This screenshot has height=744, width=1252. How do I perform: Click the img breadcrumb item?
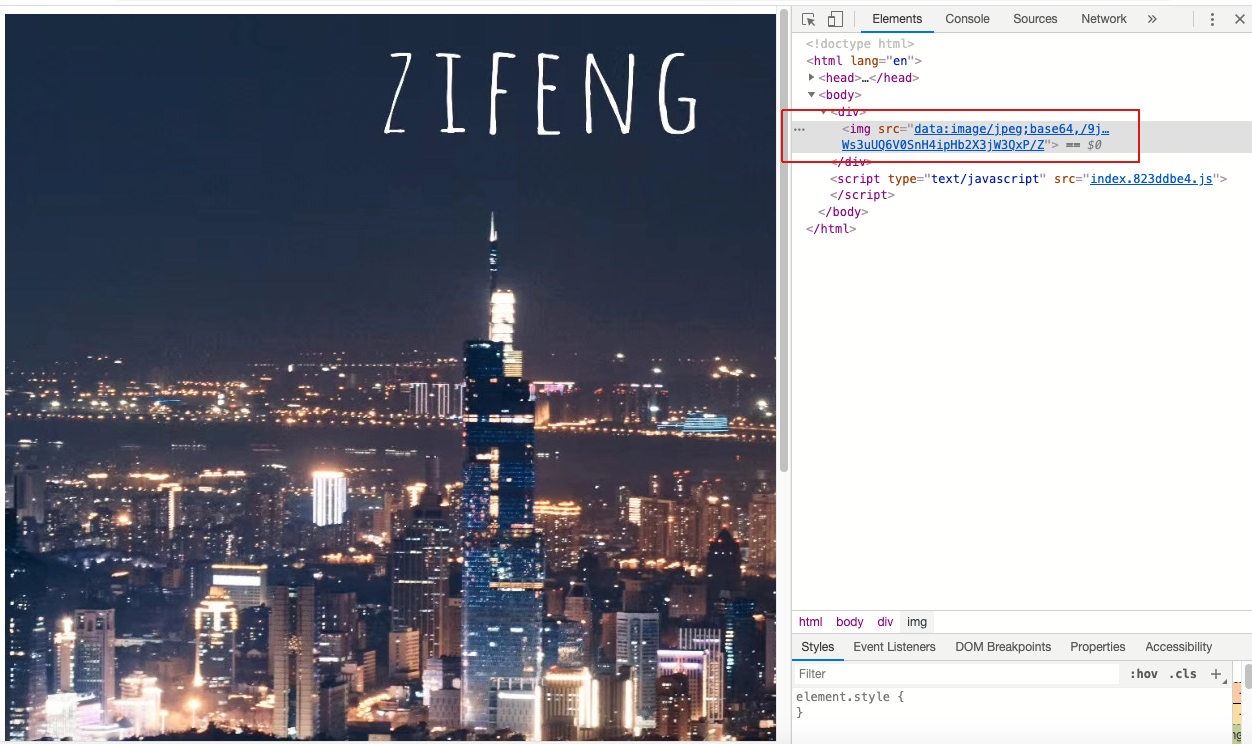click(x=917, y=622)
